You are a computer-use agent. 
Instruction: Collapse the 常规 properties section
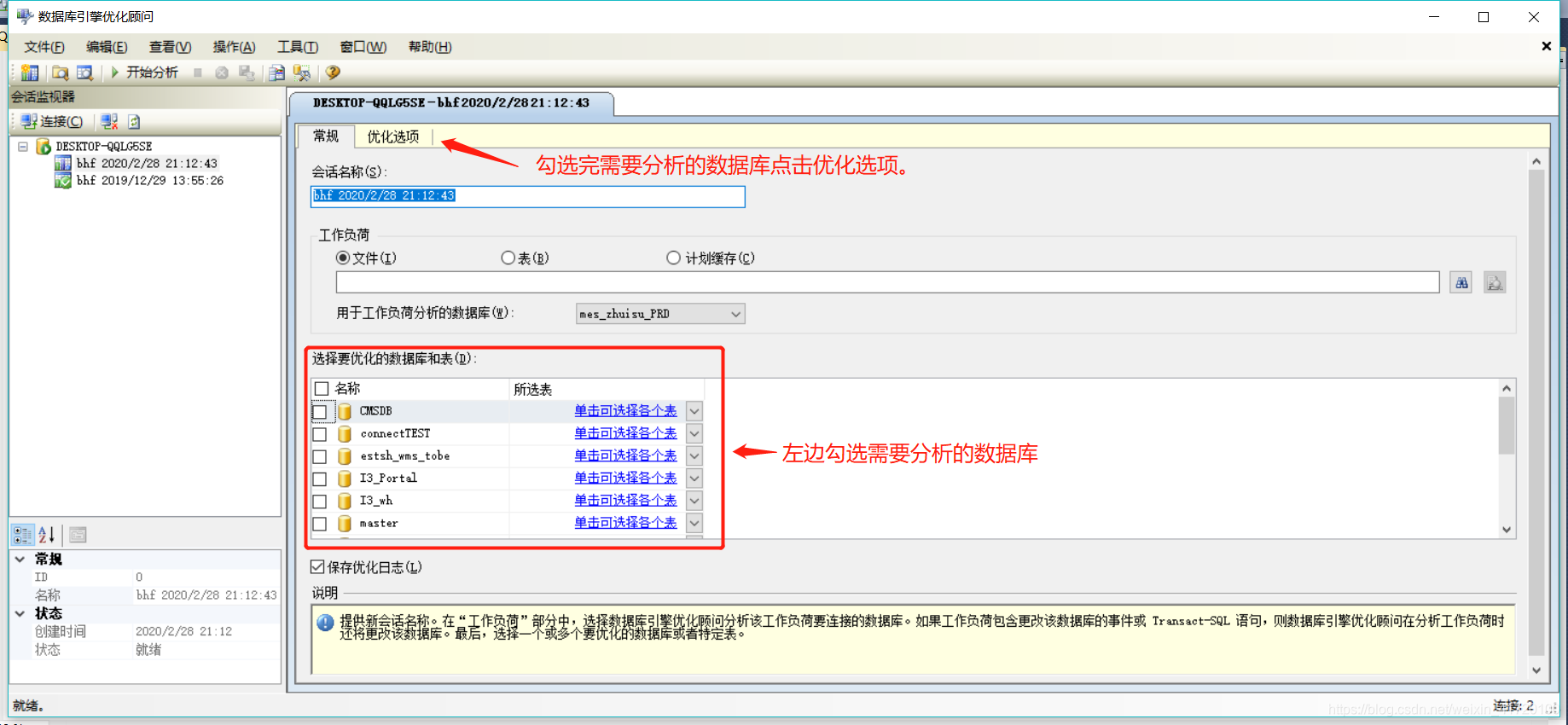click(x=20, y=559)
